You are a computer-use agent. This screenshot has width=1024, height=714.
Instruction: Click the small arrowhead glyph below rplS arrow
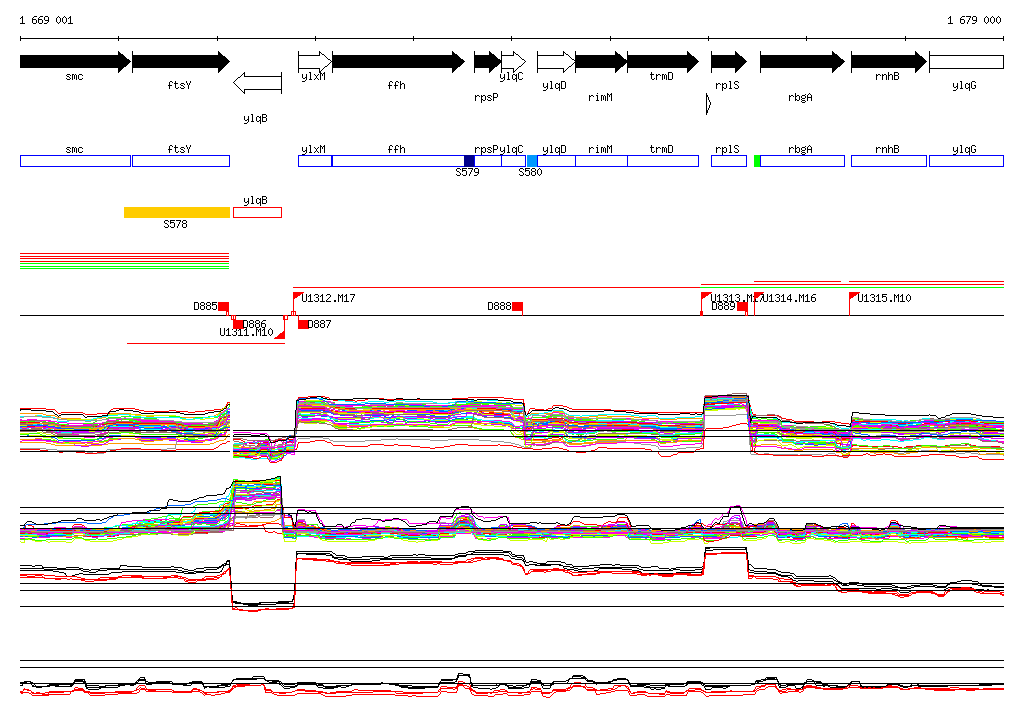coord(709,104)
